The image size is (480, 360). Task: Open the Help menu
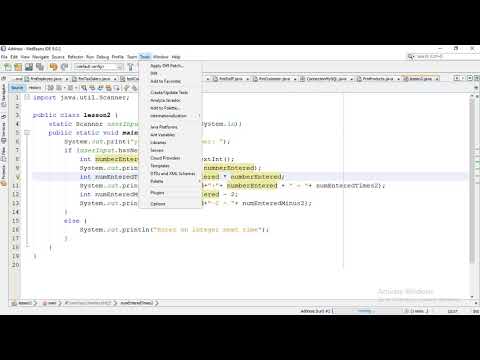coord(176,57)
